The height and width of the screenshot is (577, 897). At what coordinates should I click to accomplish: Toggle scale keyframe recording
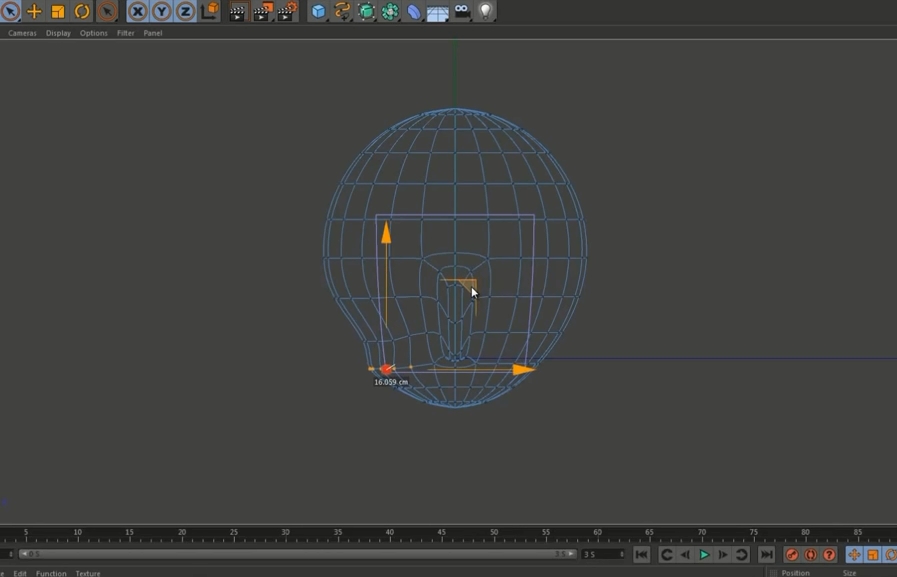pyautogui.click(x=873, y=554)
